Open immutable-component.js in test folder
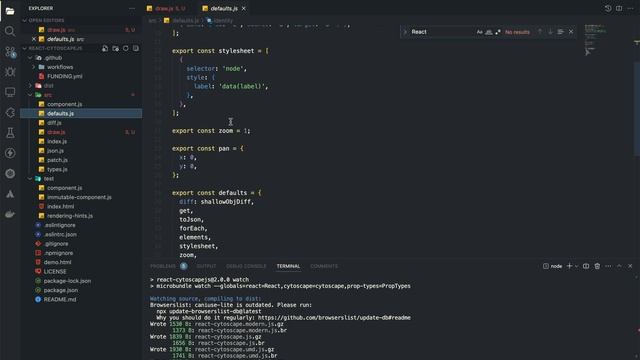Image resolution: width=640 pixels, height=360 pixels. click(x=79, y=197)
